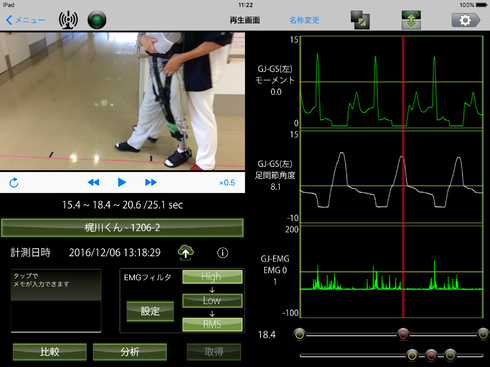This screenshot has width=490, height=367.
Task: Tap the yellow handle on the lower slider
Action: (412, 355)
